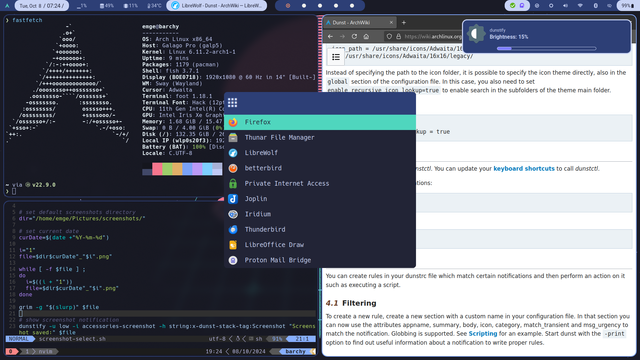Click the browser home button
The image size is (640, 360).
pyautogui.click(x=366, y=36)
